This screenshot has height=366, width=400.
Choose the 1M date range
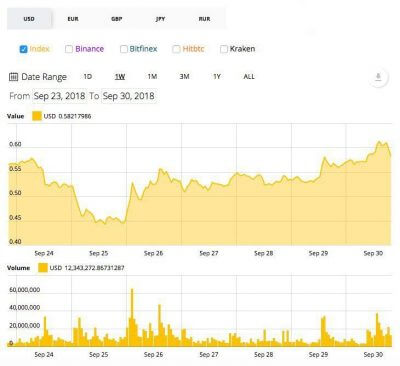152,77
